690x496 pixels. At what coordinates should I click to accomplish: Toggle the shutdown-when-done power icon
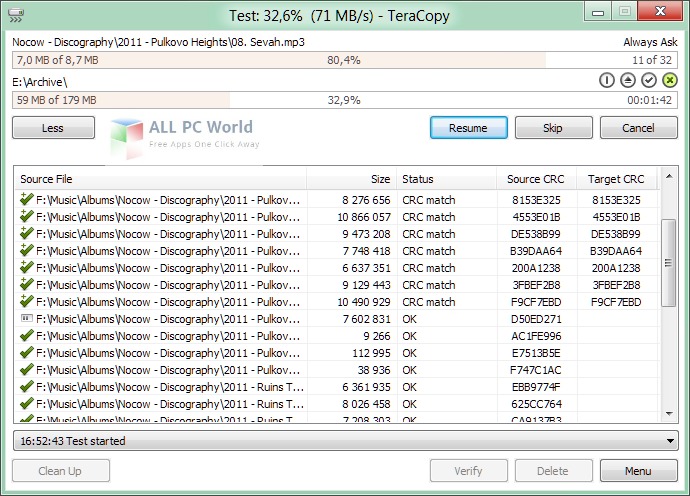606,80
